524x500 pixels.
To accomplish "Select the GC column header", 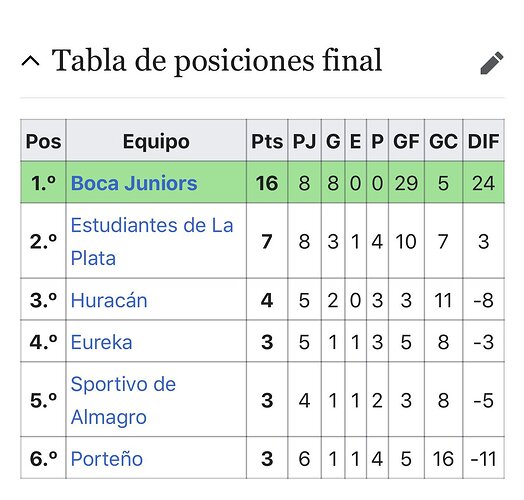I will (x=443, y=141).
